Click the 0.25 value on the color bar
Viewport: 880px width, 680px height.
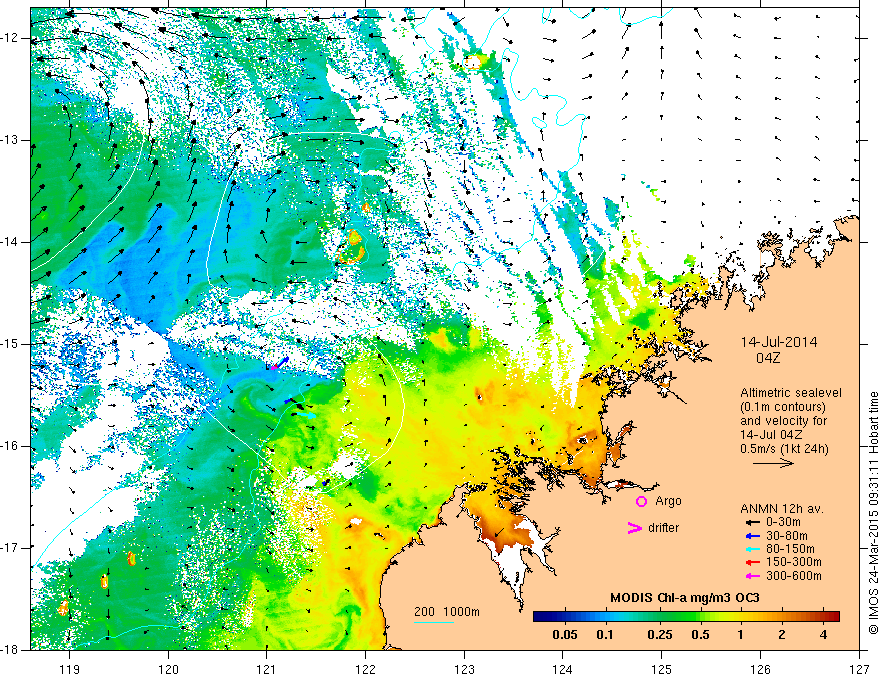point(659,635)
